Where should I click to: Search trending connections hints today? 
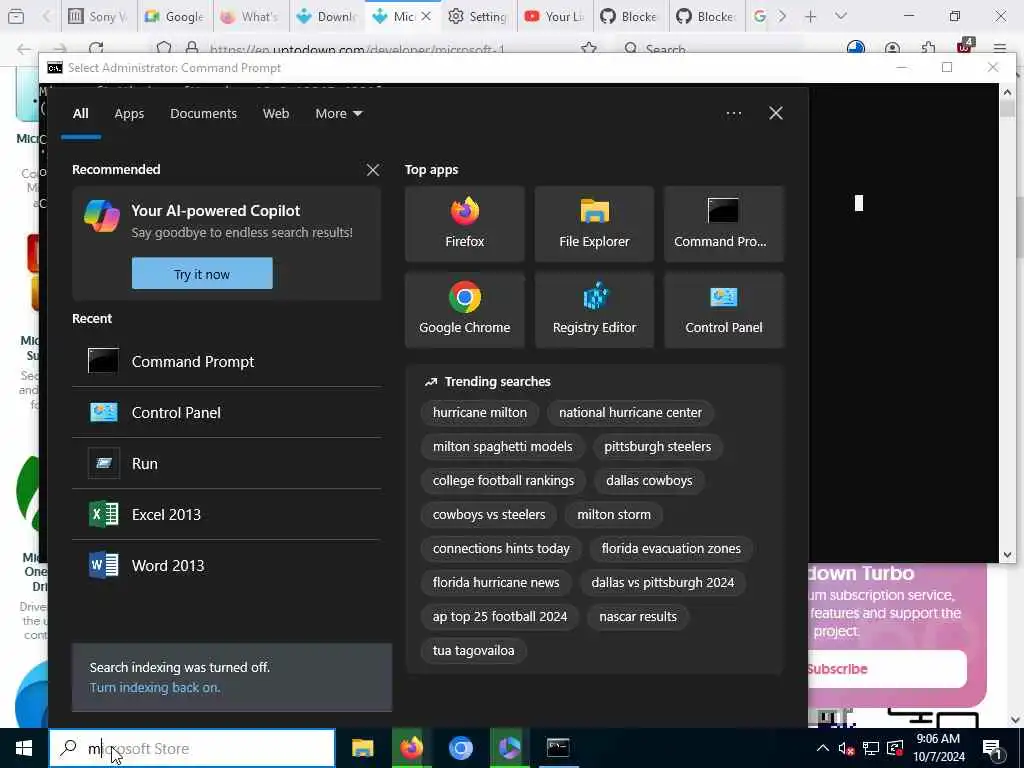click(501, 548)
